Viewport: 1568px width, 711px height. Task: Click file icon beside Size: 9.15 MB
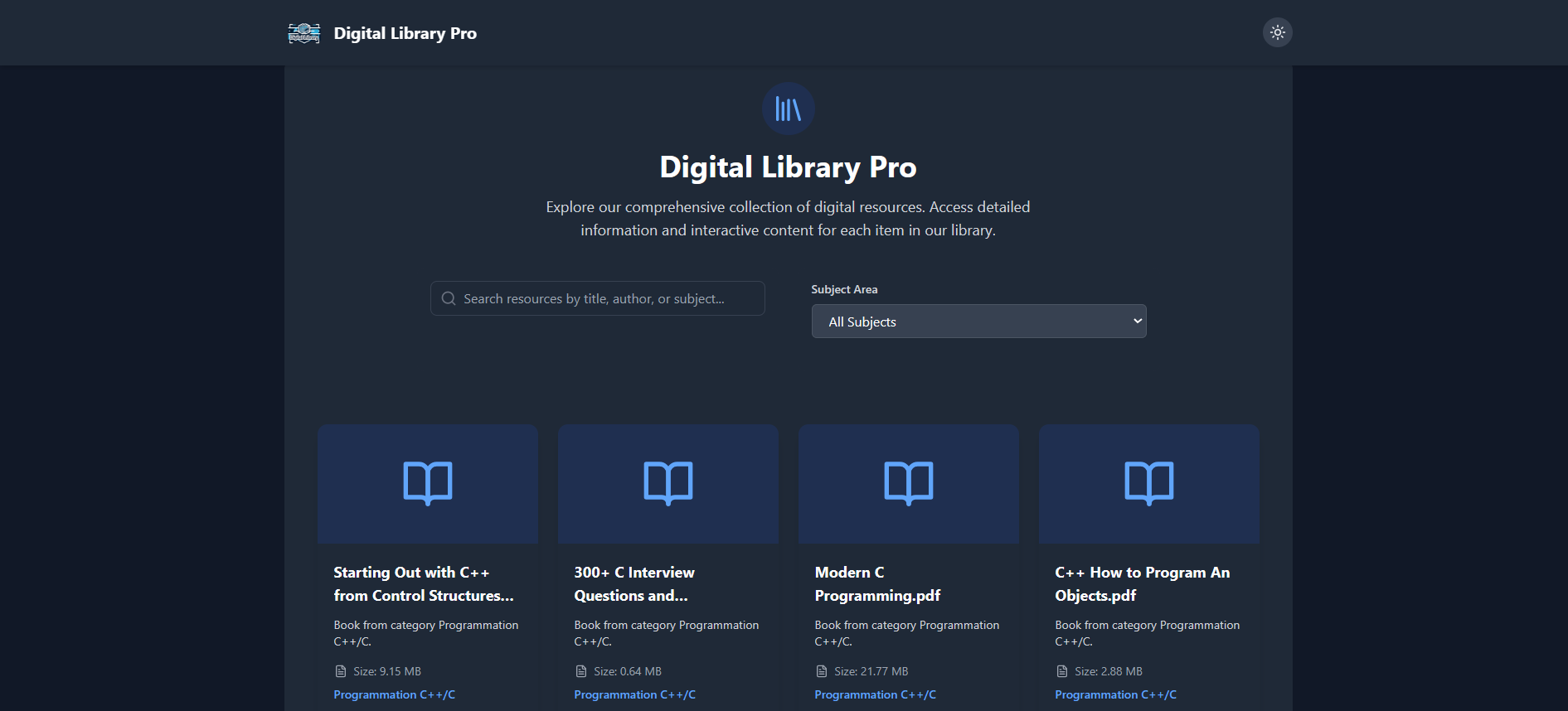(x=340, y=671)
